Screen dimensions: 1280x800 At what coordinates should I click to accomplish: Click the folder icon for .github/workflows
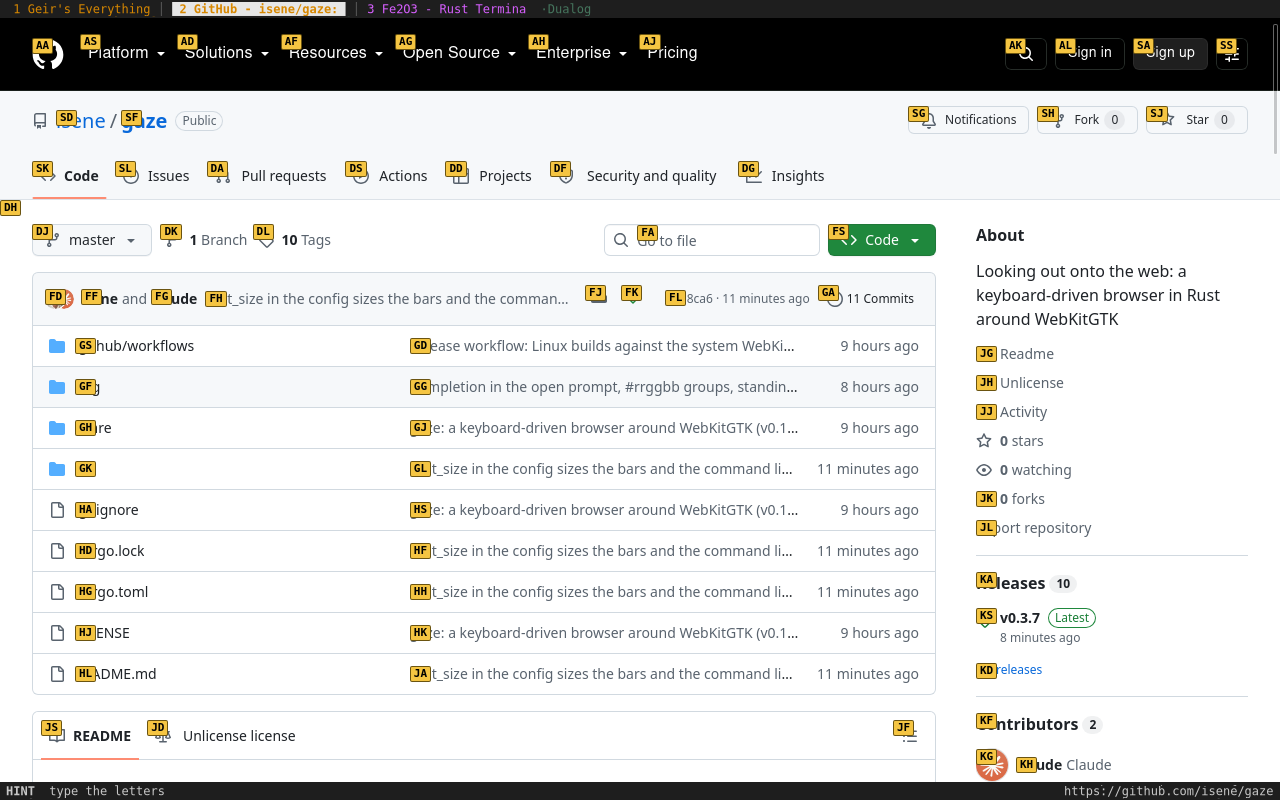tap(57, 346)
